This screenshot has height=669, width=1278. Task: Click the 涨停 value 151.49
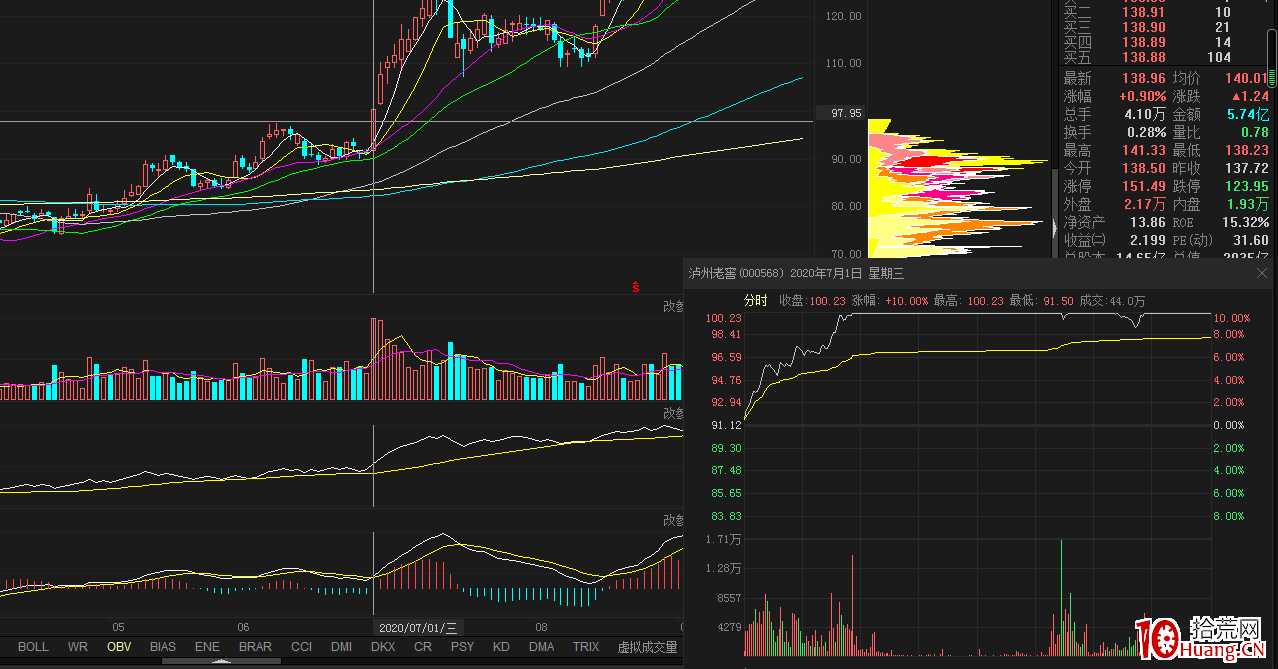pos(1144,186)
